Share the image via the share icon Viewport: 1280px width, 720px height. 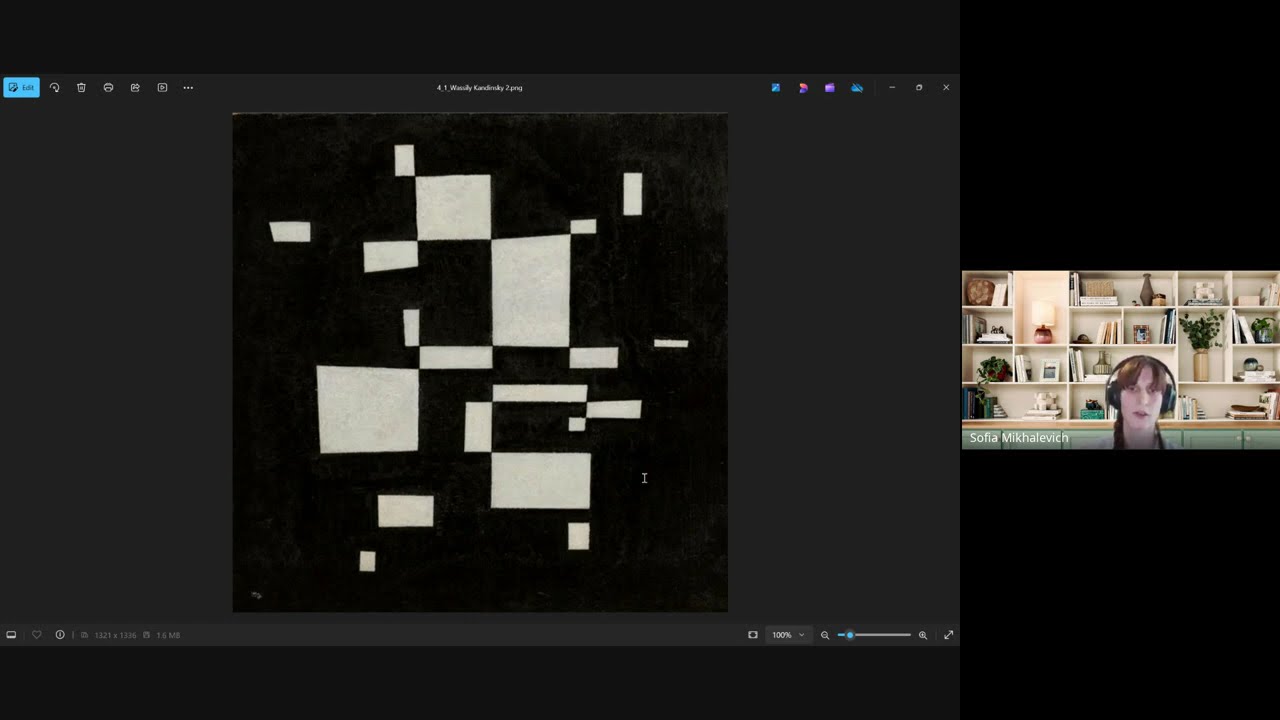coord(135,88)
